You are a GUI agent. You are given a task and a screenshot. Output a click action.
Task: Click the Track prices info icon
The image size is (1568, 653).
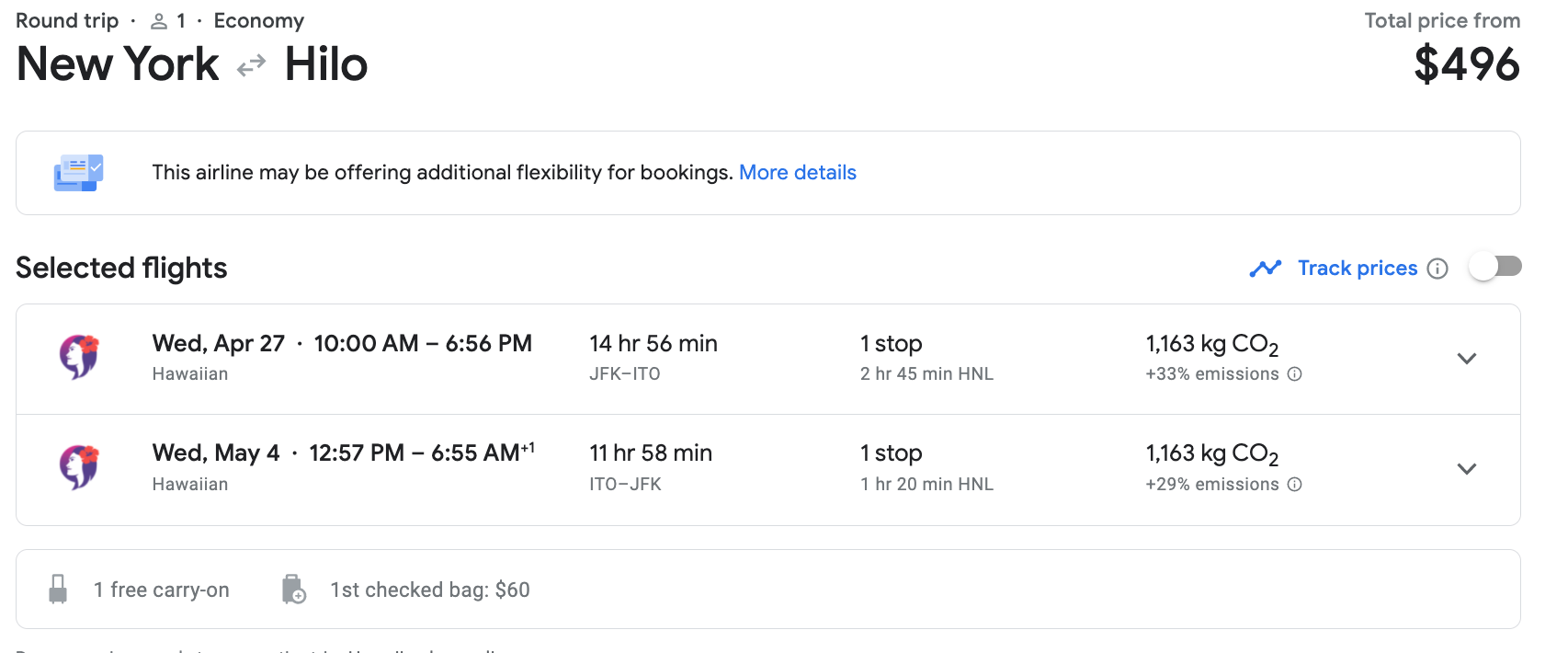click(1437, 269)
